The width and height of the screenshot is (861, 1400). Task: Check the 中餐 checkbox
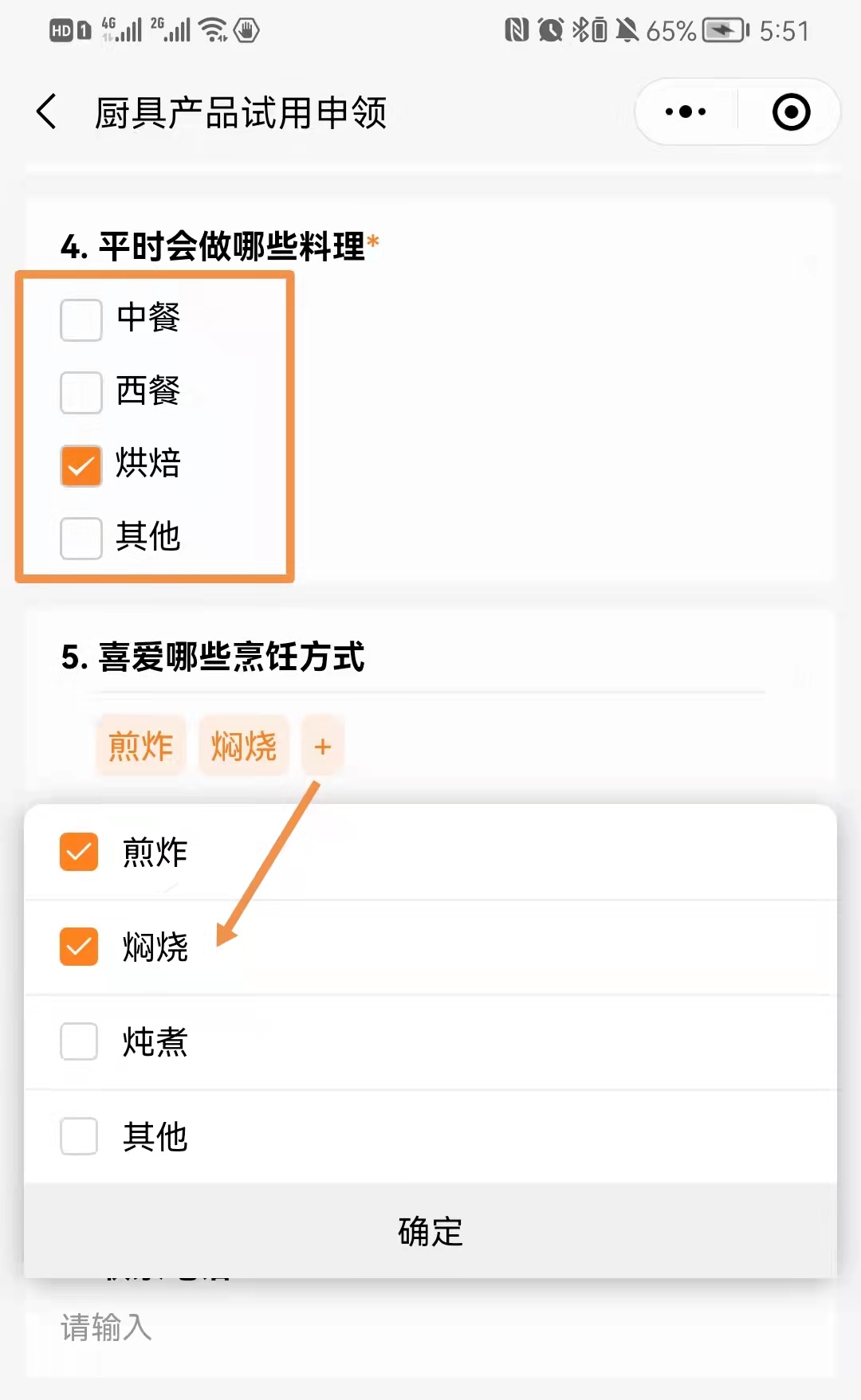point(81,320)
